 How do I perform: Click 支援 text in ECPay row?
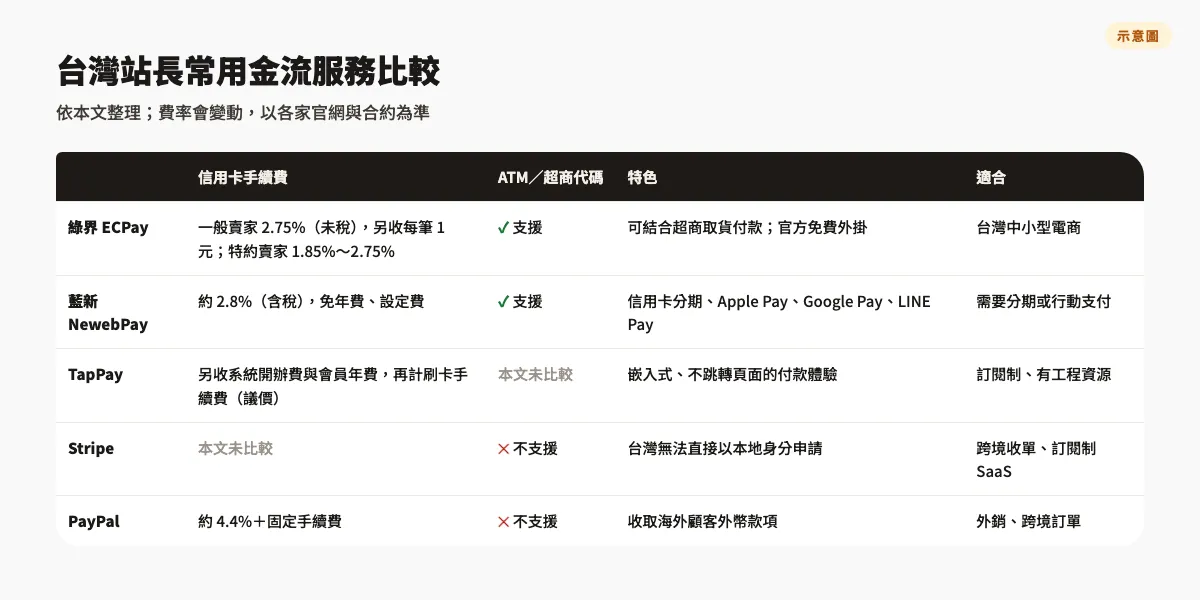pyautogui.click(x=528, y=227)
